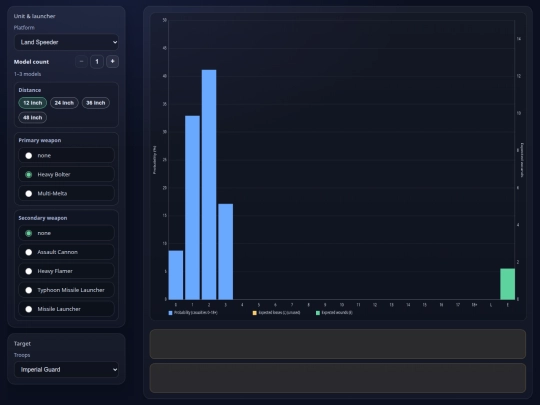Toggle the orange Expected losses legend swatch

(x=255, y=313)
